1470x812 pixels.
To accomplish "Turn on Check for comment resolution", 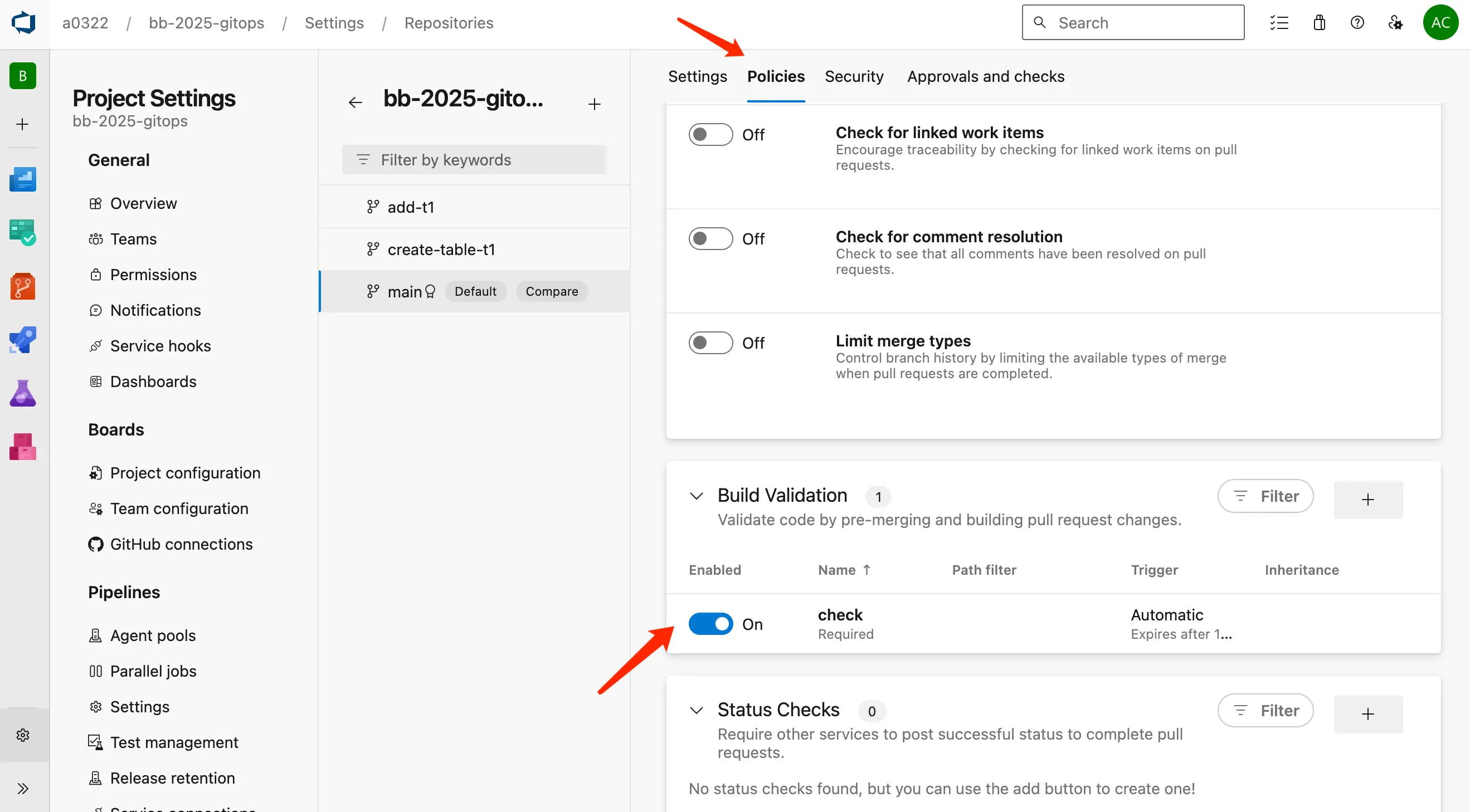I will pyautogui.click(x=710, y=239).
